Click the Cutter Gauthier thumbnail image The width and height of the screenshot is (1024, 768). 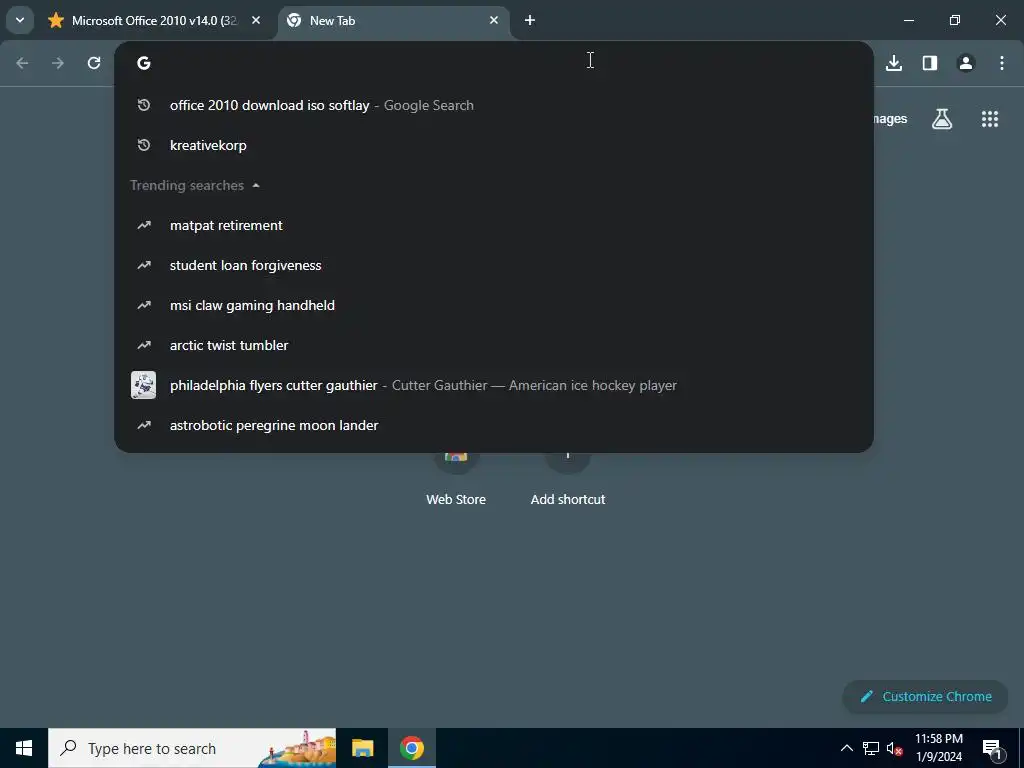144,385
